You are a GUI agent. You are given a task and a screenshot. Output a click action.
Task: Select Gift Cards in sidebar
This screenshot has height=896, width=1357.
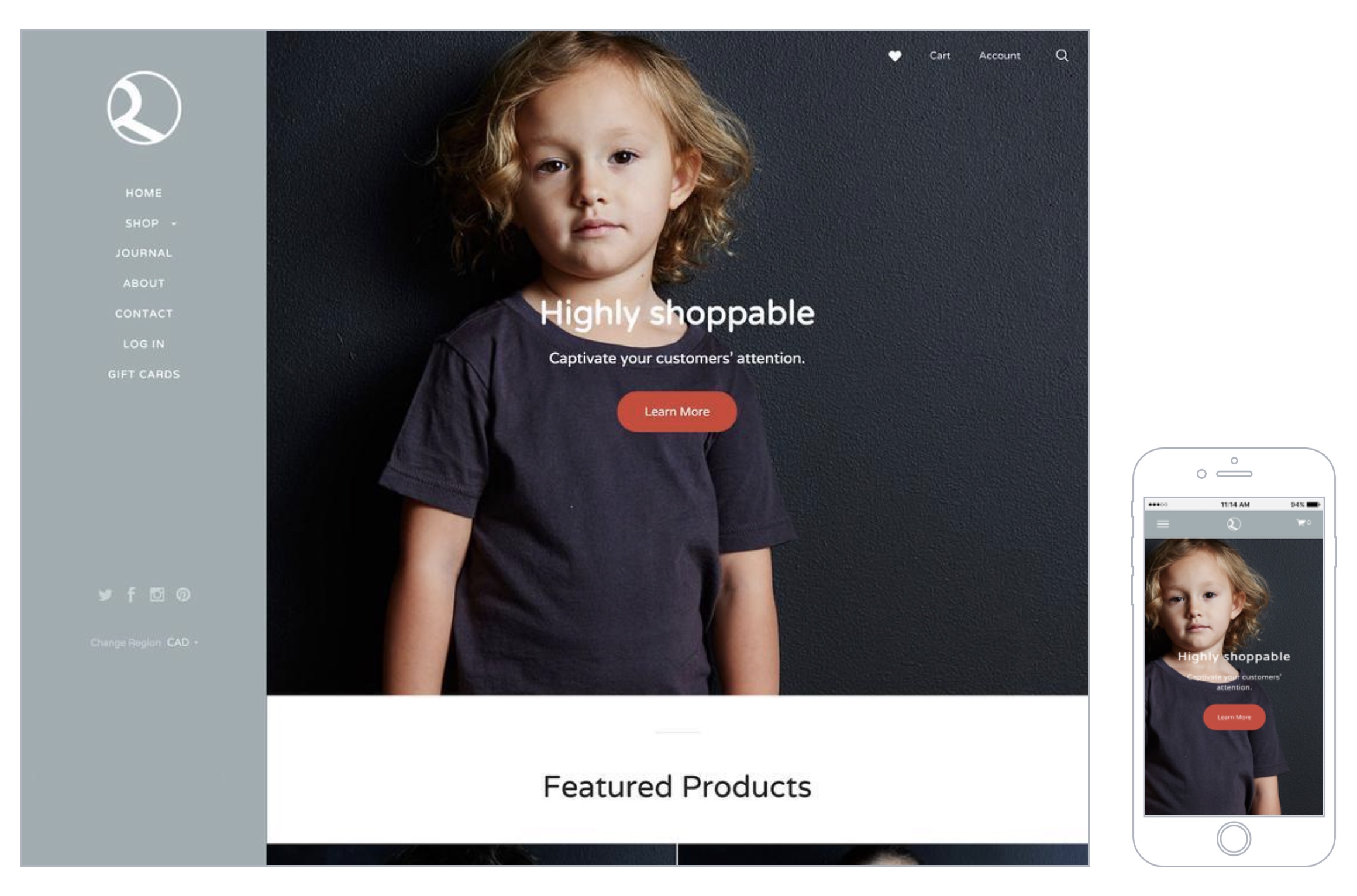coord(144,374)
